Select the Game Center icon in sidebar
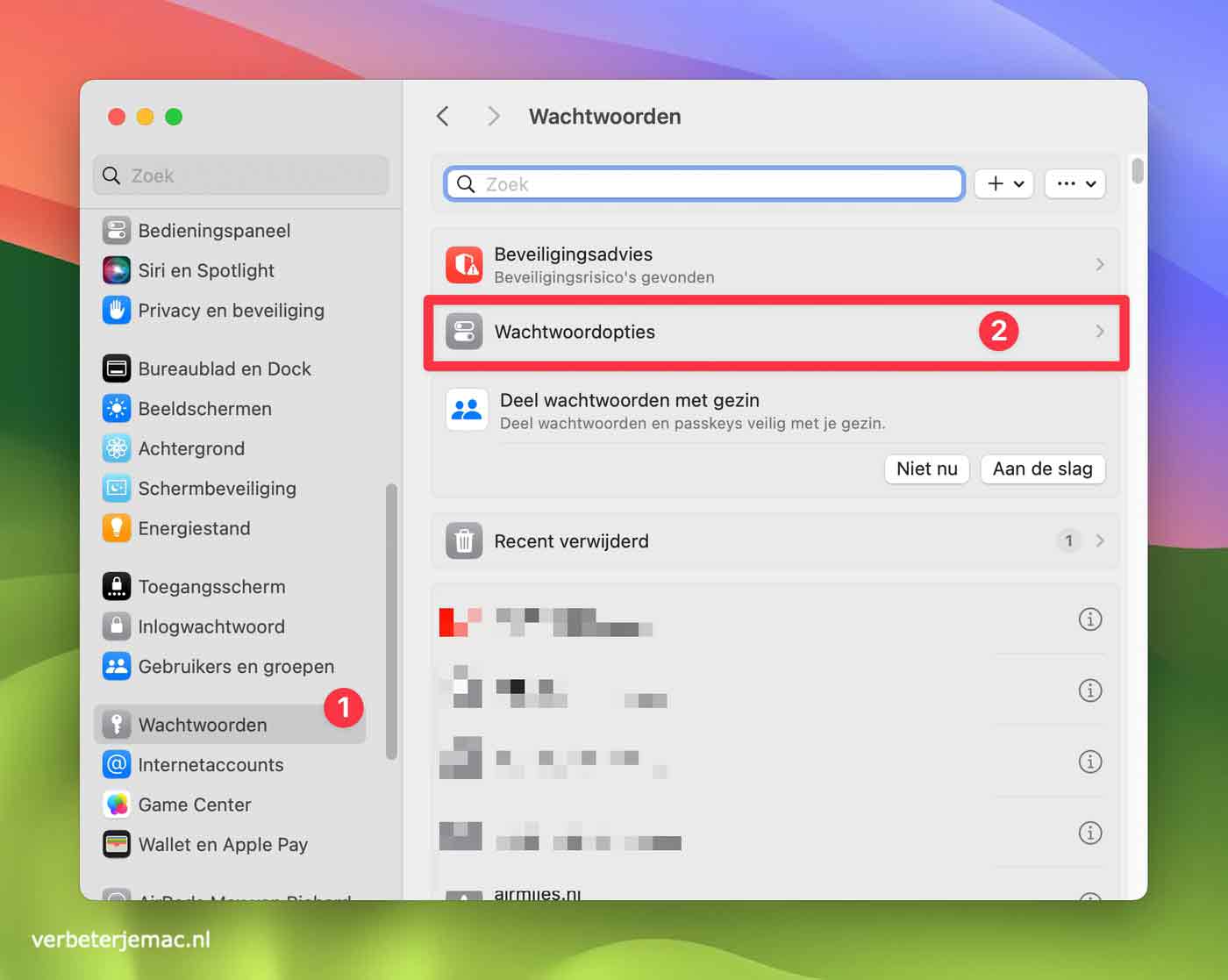The width and height of the screenshot is (1228, 980). 117,805
